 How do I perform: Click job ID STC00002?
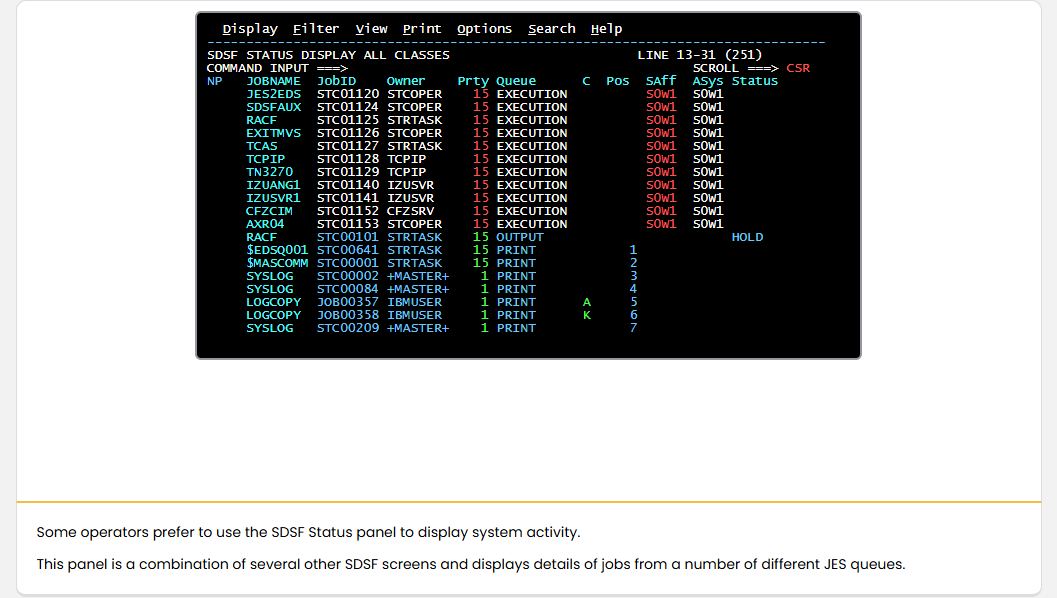(348, 276)
